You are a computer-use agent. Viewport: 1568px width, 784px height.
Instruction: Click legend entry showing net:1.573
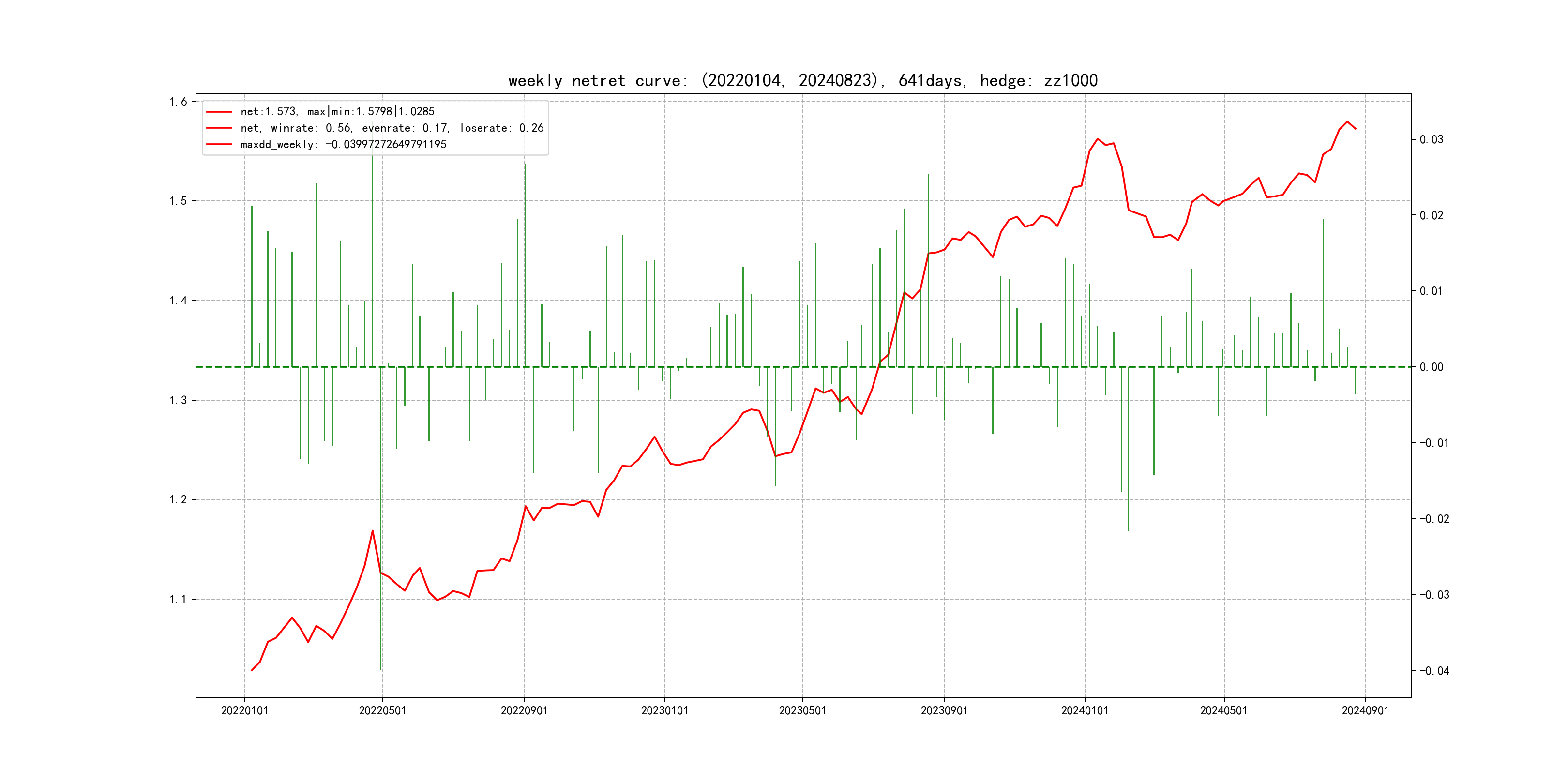337,111
